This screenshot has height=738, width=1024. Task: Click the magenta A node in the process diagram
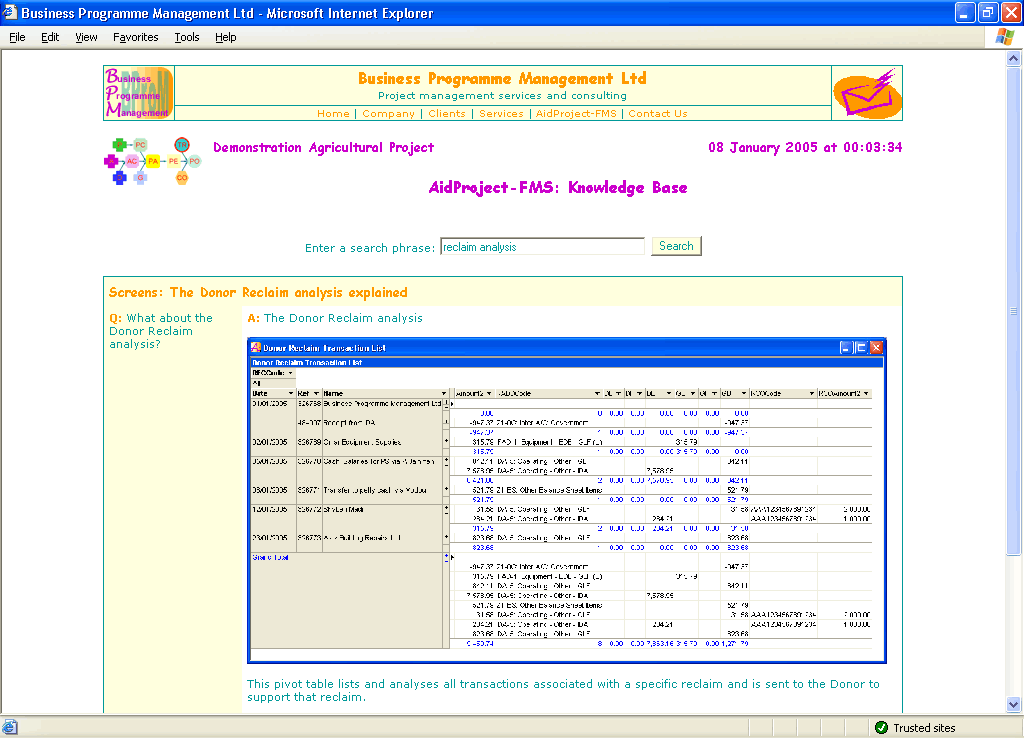111,161
